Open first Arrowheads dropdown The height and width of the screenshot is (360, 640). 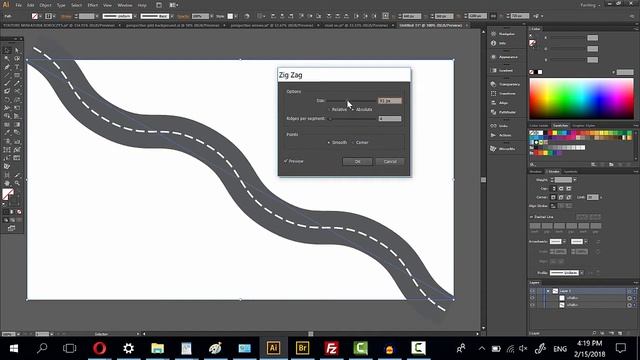(564, 242)
